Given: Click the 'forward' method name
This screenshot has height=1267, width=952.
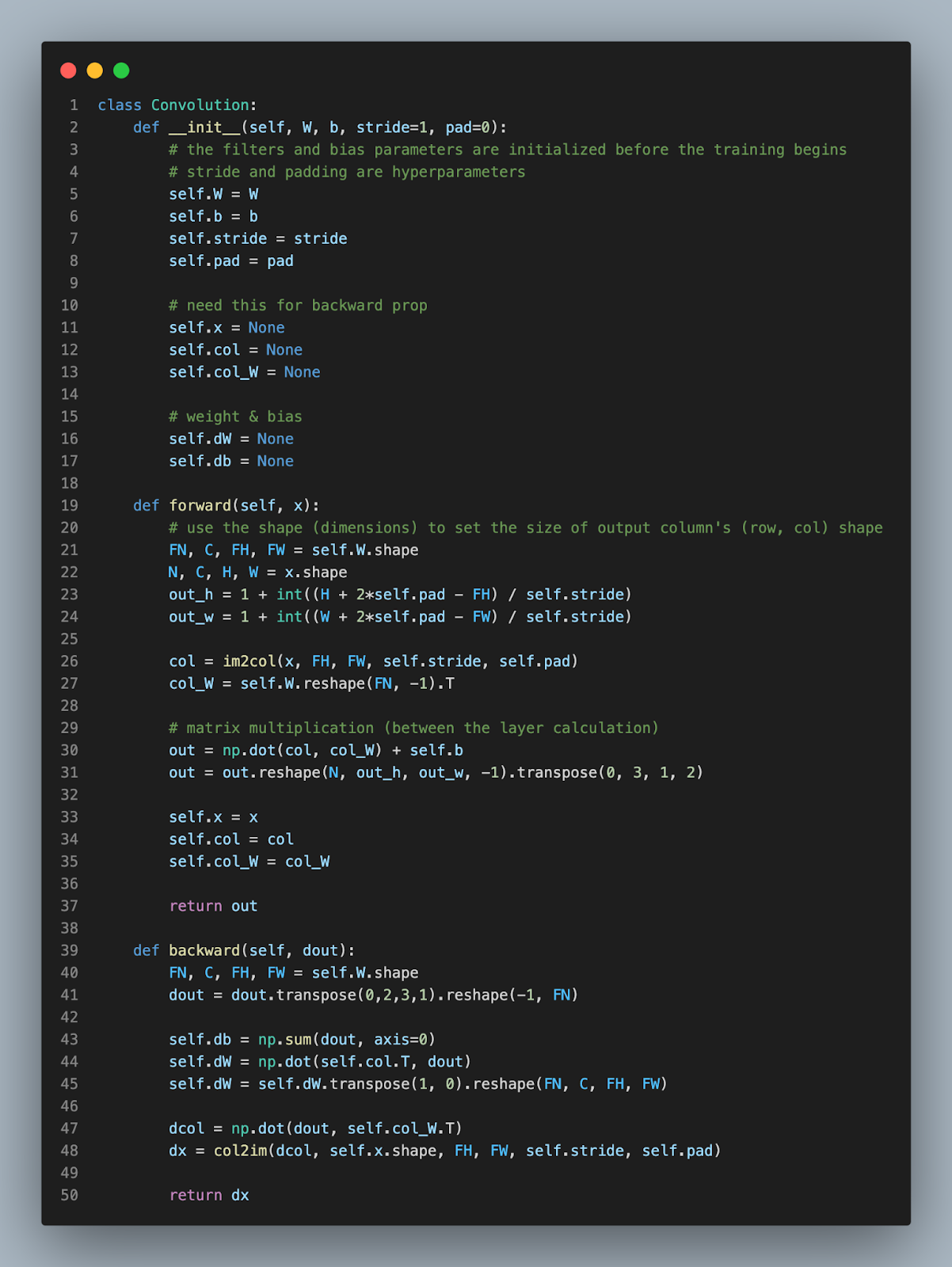Looking at the screenshot, I should click(x=200, y=505).
